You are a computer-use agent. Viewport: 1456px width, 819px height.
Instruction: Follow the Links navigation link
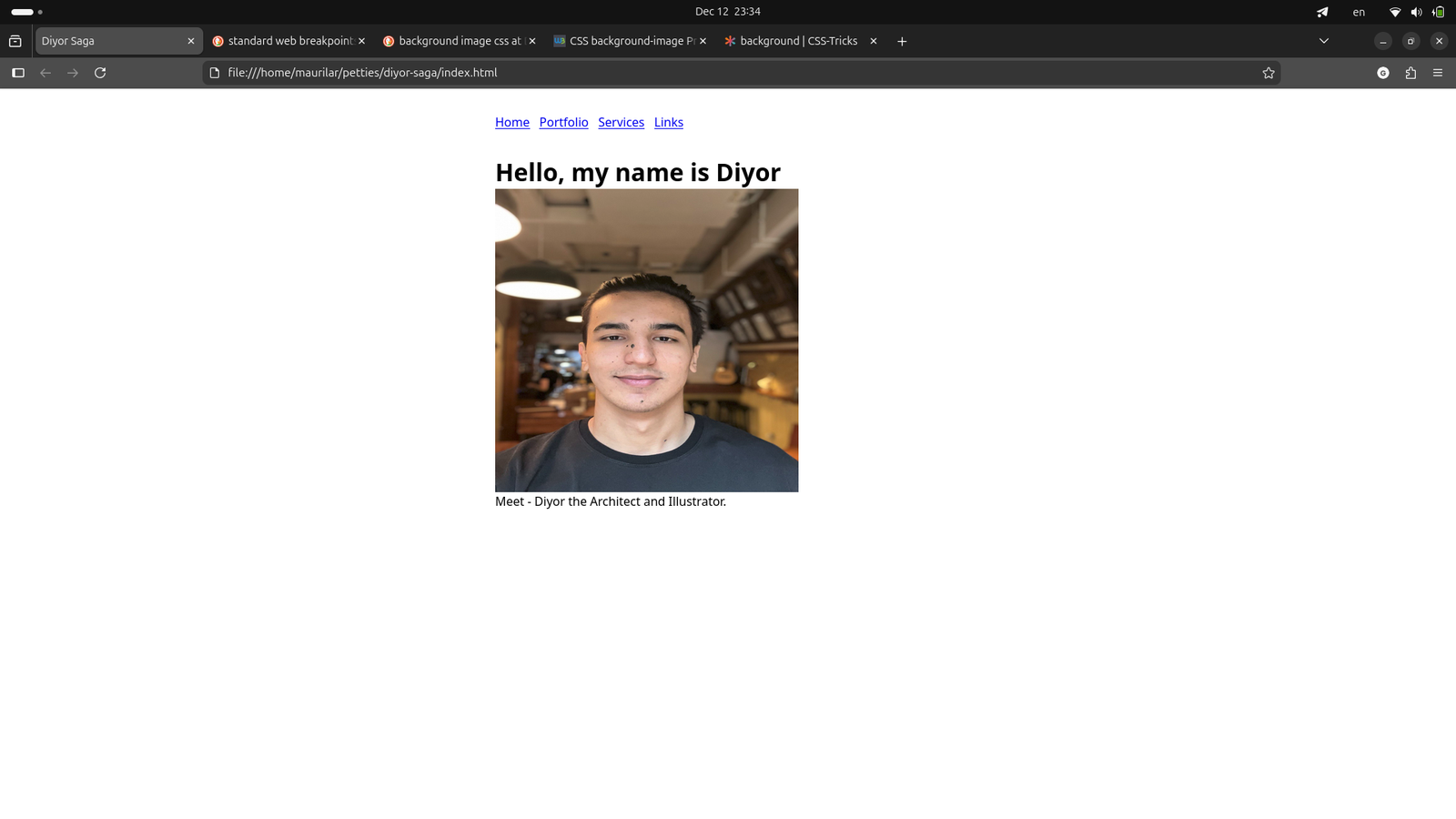point(668,122)
